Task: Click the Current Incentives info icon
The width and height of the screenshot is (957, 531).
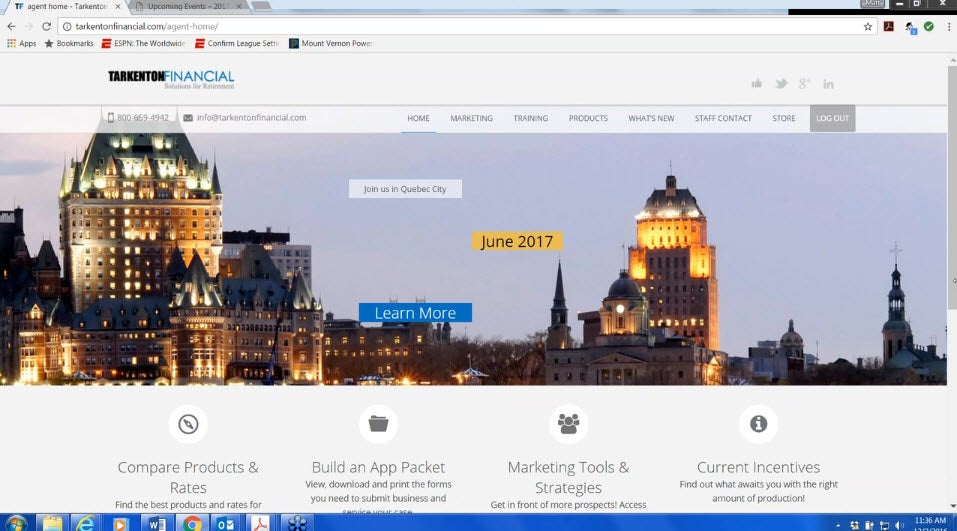Action: [759, 424]
